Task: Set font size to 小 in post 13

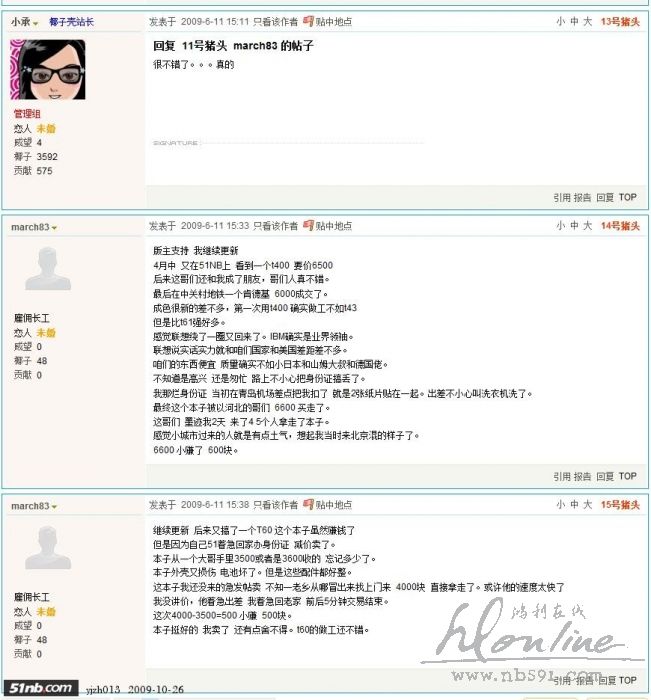Action: 560,21
